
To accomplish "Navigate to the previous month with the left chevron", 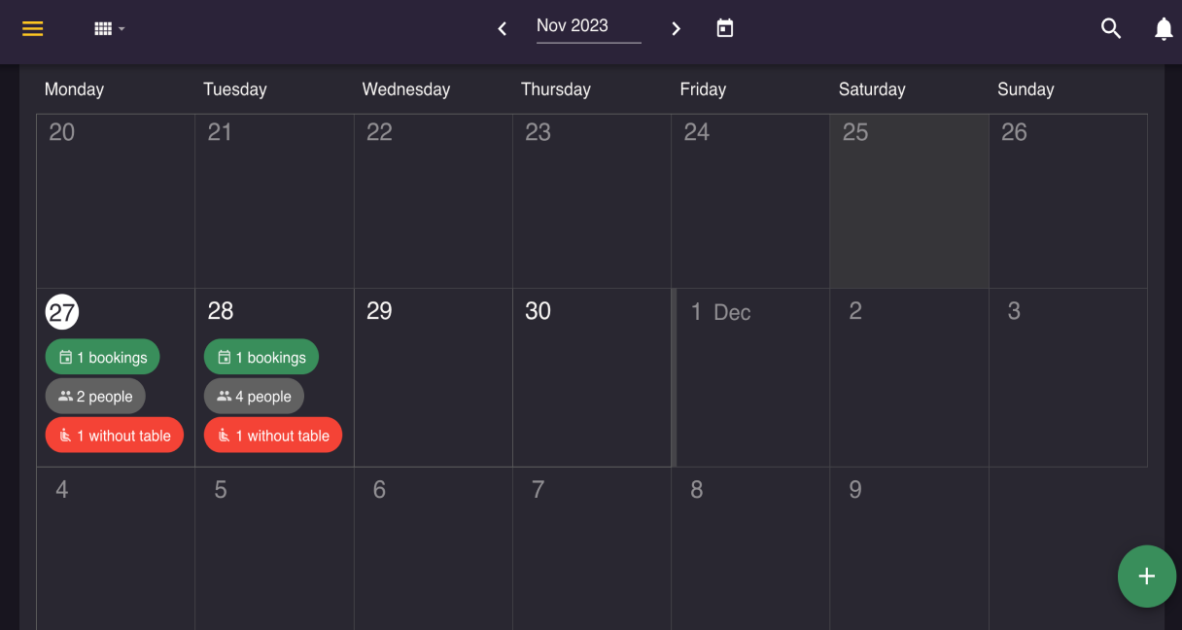I will pos(501,28).
